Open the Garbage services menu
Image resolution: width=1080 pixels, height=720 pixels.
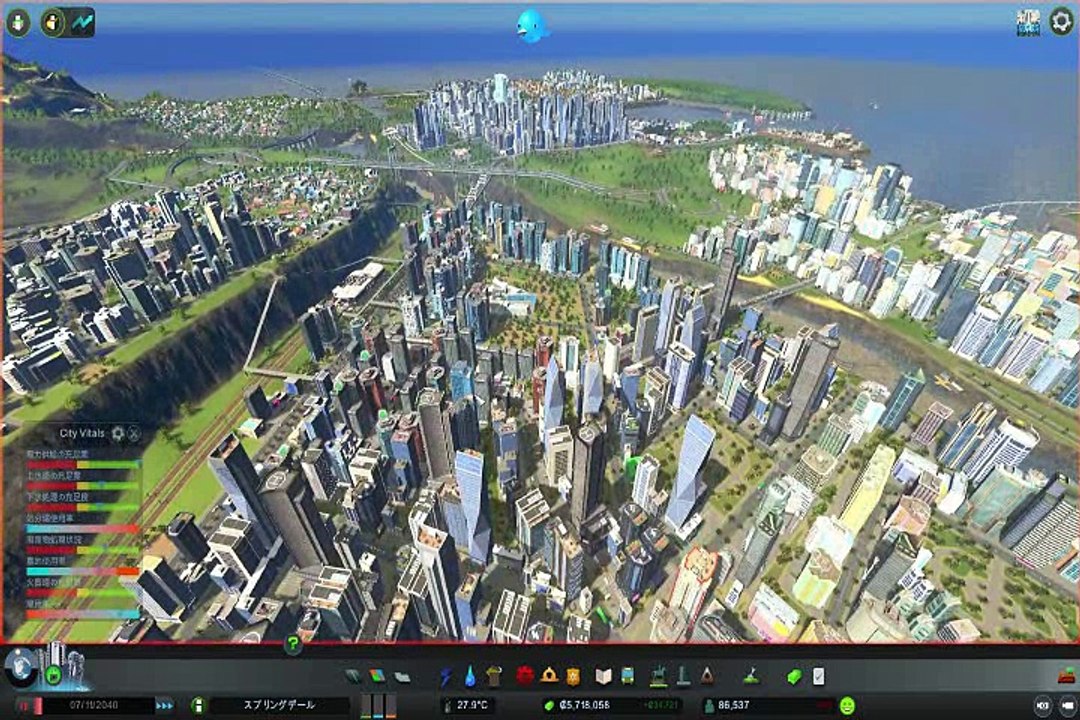click(x=493, y=677)
